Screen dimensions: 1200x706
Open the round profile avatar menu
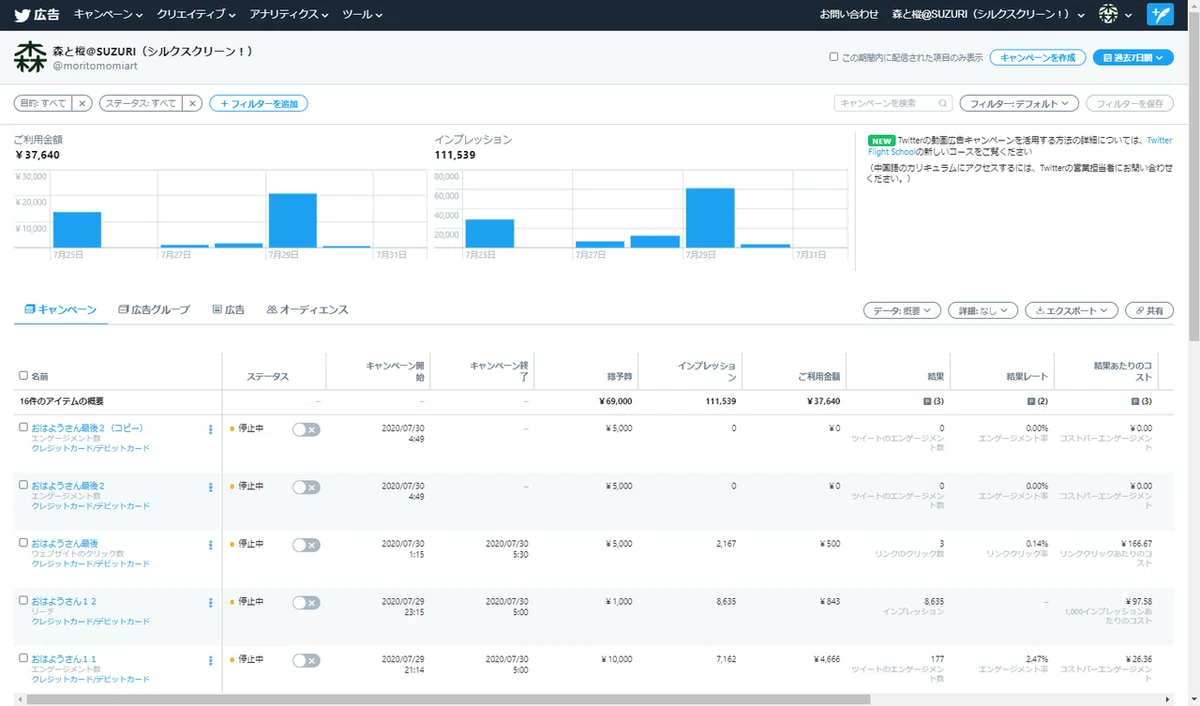pyautogui.click(x=1108, y=14)
